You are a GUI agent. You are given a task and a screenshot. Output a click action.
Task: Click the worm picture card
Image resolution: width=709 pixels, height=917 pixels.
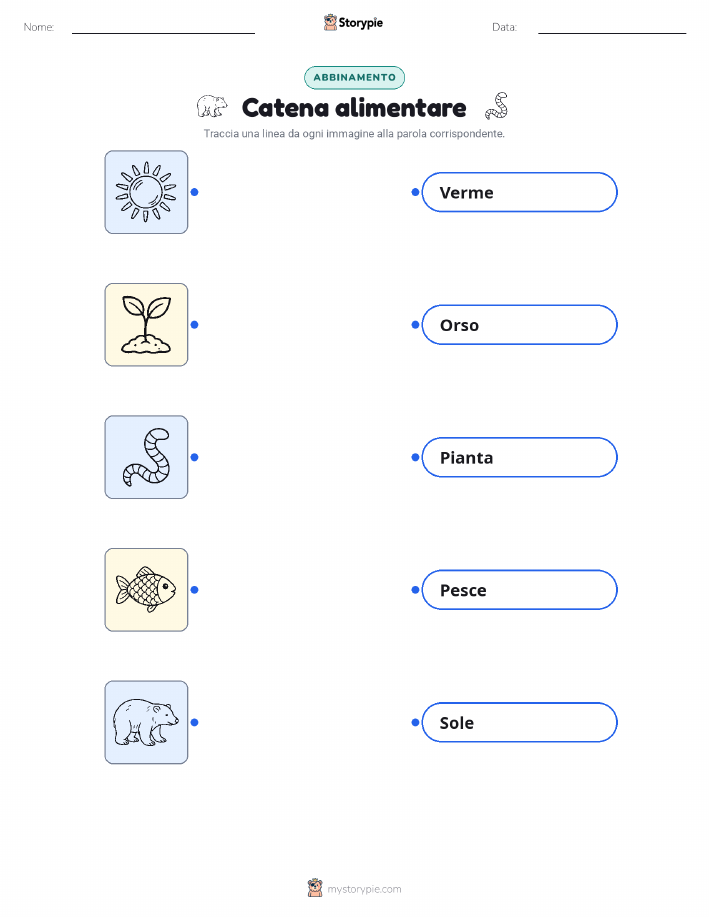coord(146,457)
